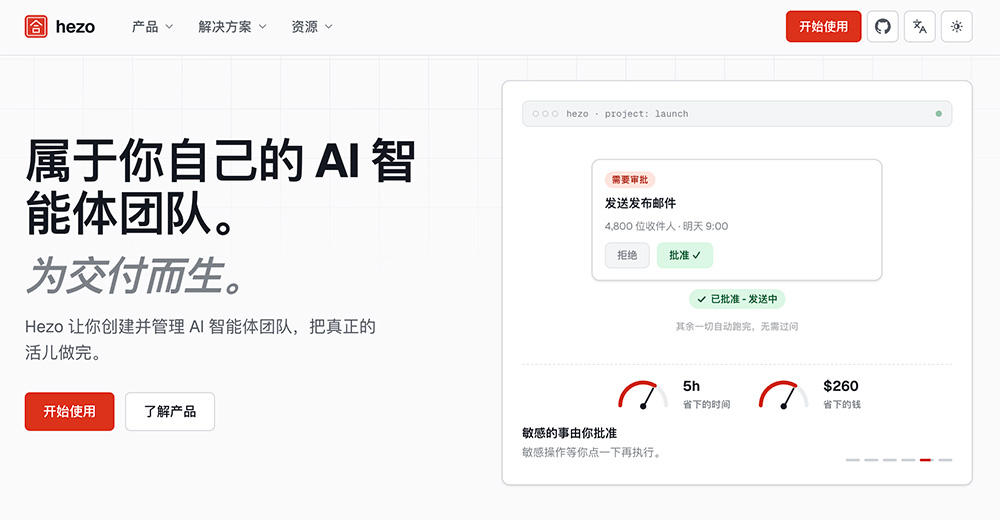This screenshot has height=520, width=1000.
Task: Click the 为交付而生。 italic tagline
Action: click(135, 276)
